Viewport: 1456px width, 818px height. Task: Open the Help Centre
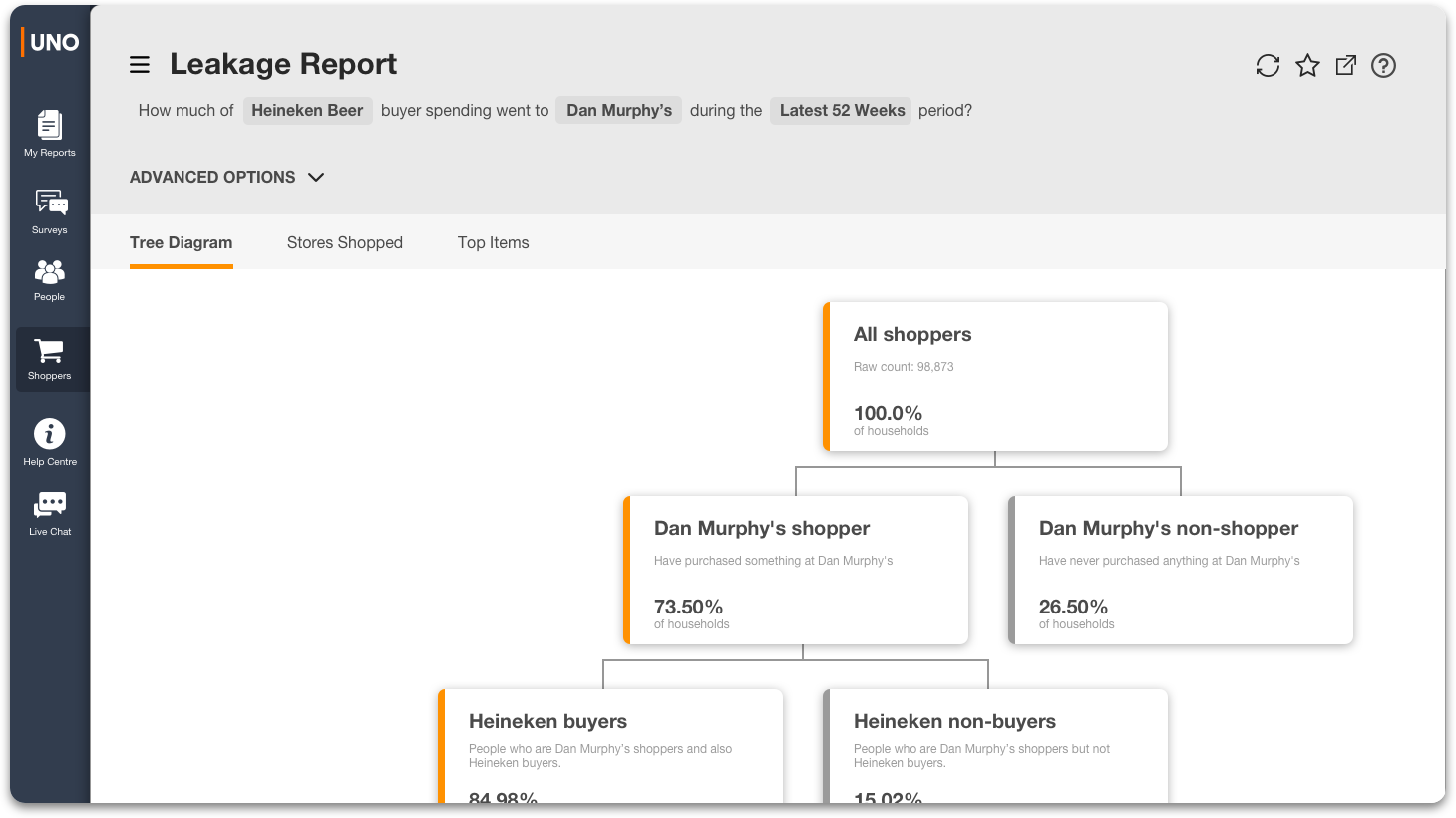coord(50,442)
